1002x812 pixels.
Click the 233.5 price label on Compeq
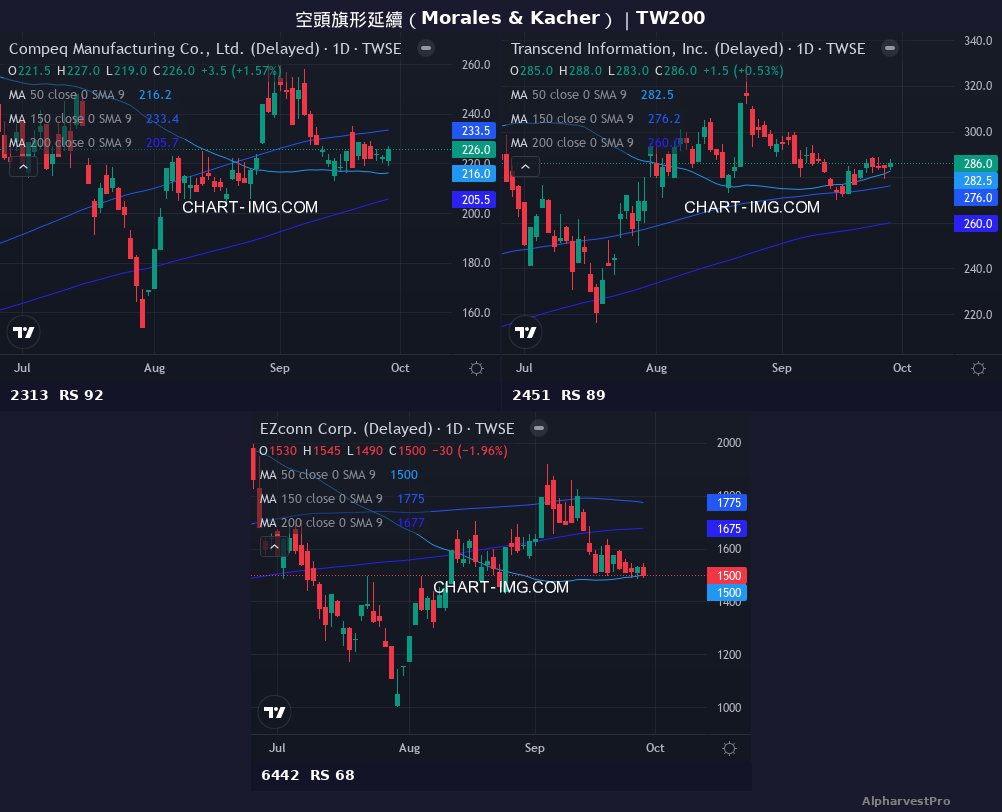coord(474,130)
